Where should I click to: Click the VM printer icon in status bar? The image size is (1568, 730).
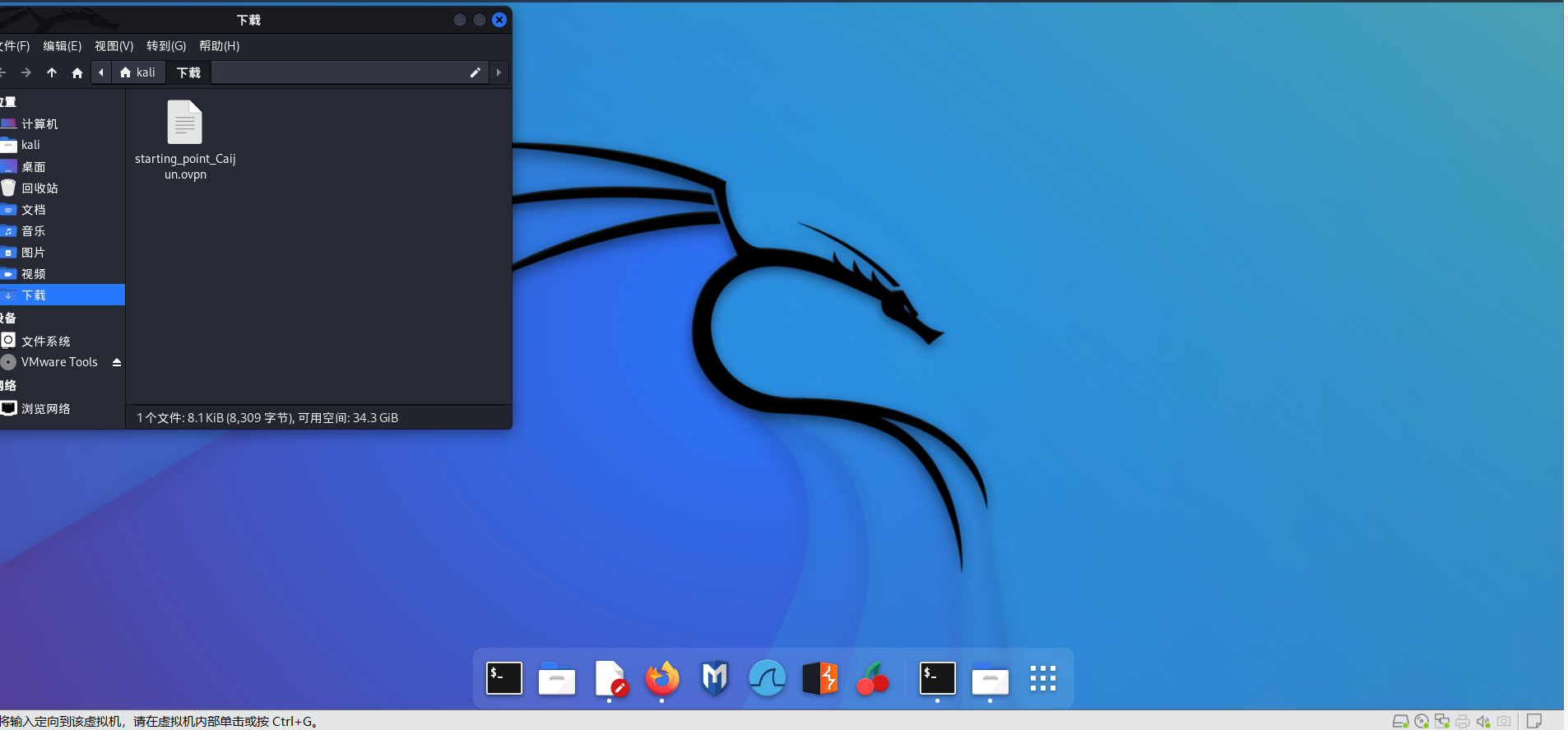[1463, 722]
